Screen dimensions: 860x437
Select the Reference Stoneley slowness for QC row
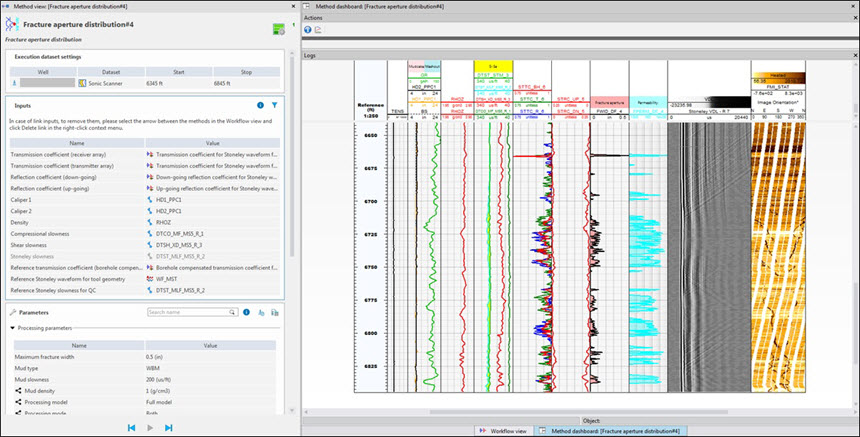[x=145, y=290]
